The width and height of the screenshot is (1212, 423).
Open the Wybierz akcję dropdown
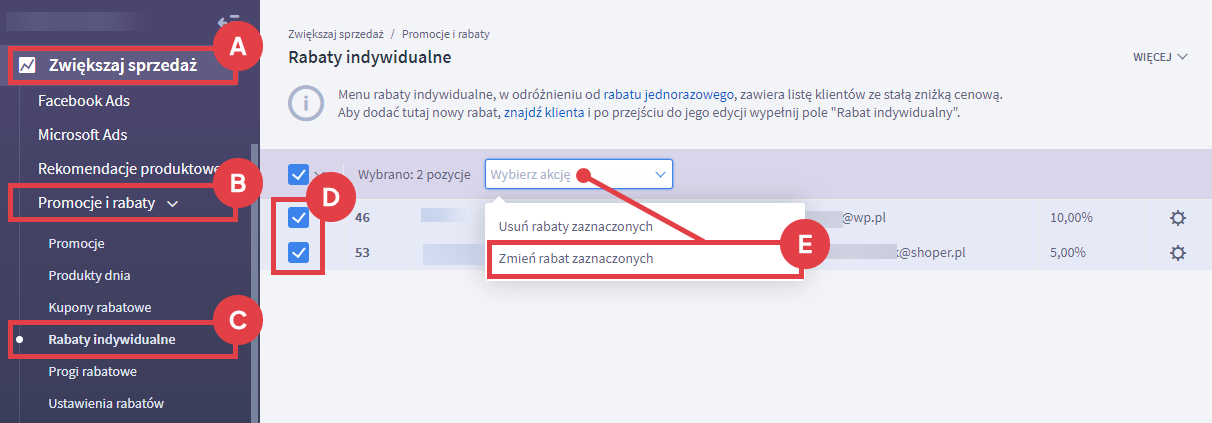point(578,174)
